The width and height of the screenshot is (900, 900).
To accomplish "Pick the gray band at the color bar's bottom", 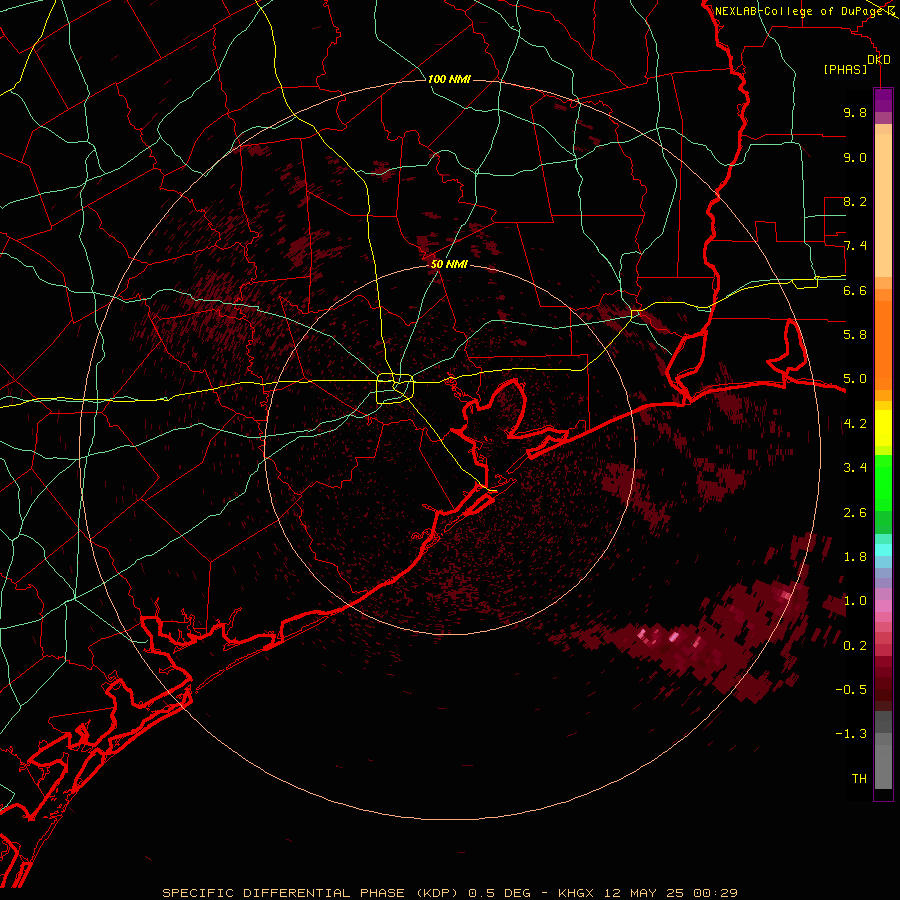I will click(883, 750).
